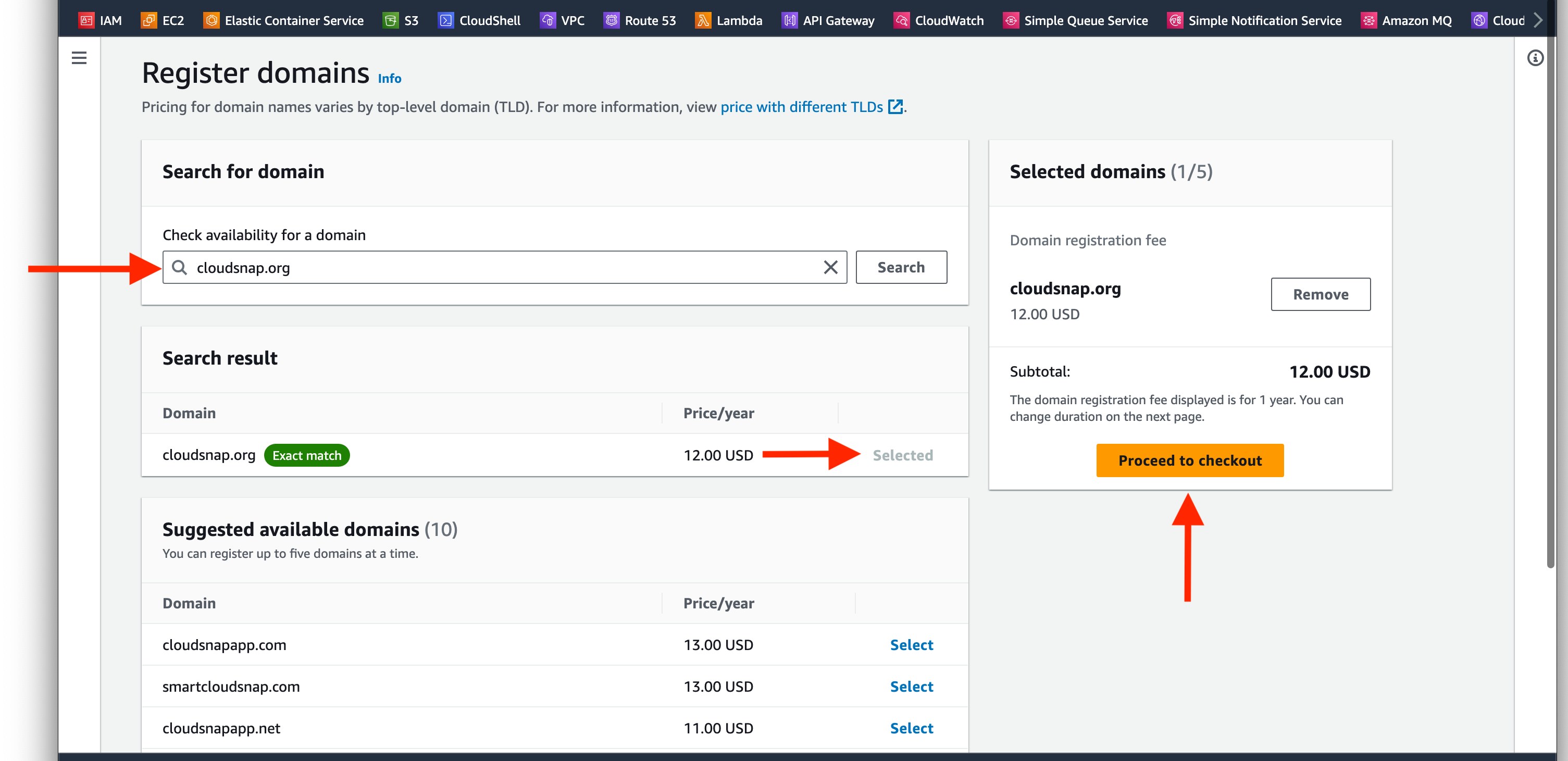Open the info panel icon at right
The width and height of the screenshot is (1568, 761).
click(1535, 58)
